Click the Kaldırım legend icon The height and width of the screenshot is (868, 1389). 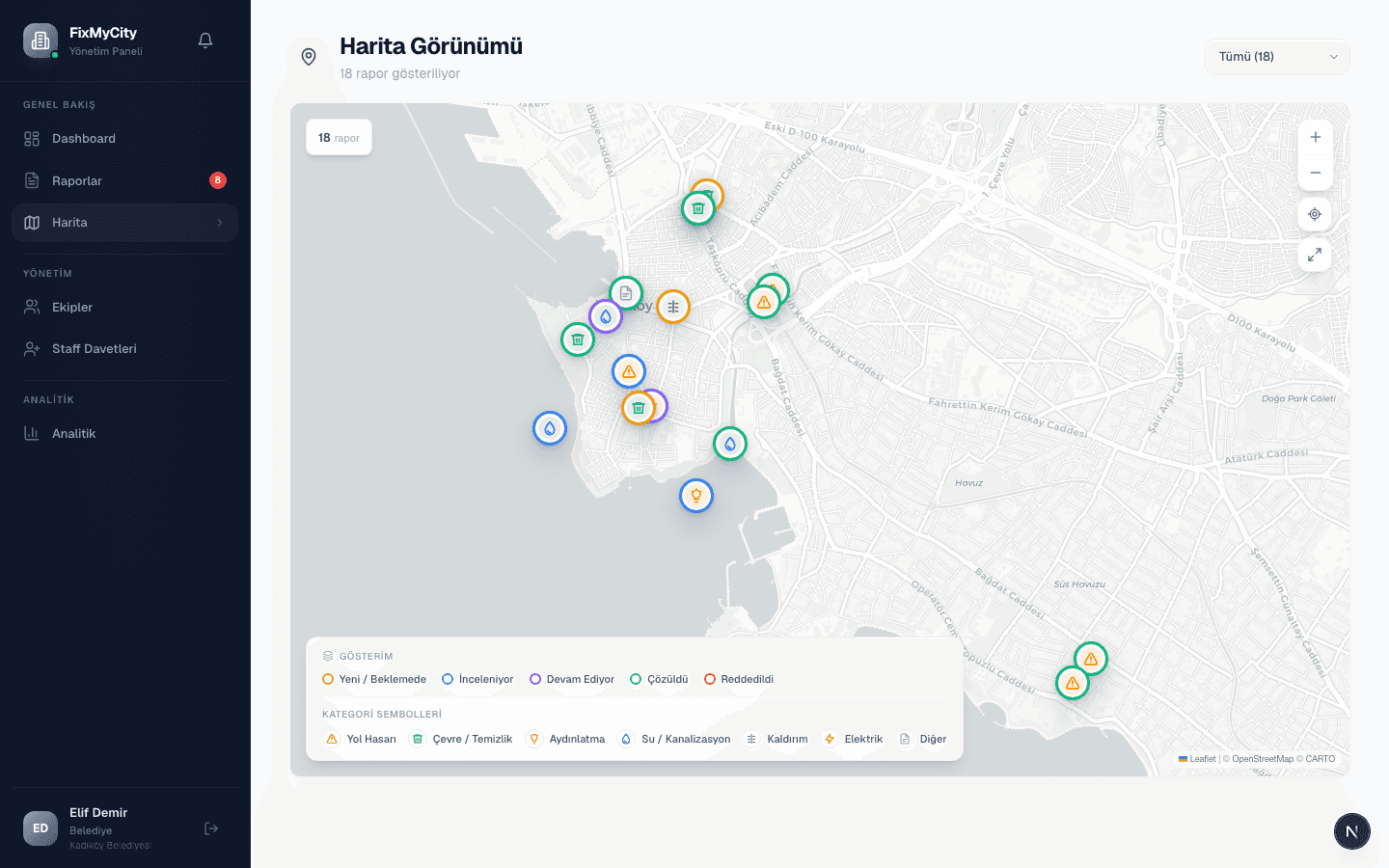point(751,739)
